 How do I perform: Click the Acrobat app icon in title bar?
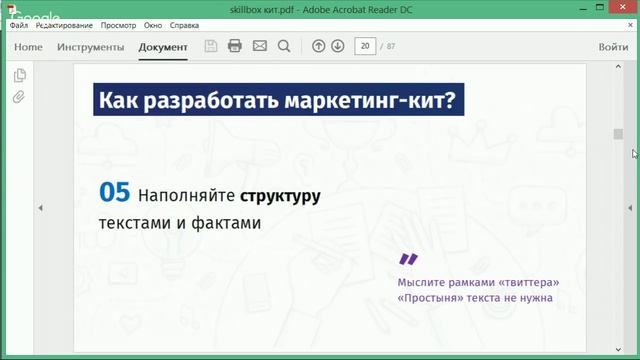pos(11,8)
